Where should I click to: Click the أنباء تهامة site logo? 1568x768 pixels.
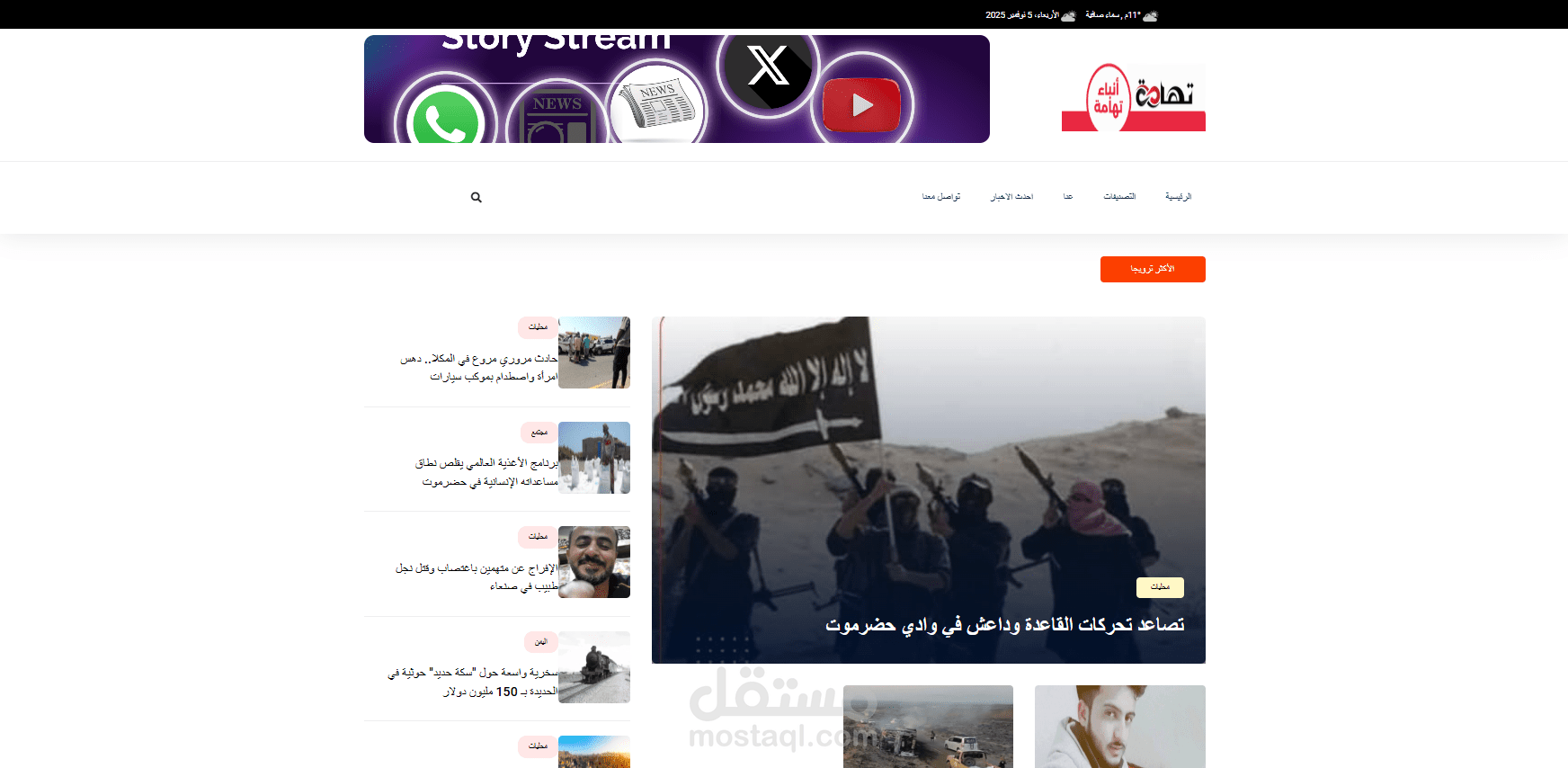[x=1134, y=97]
